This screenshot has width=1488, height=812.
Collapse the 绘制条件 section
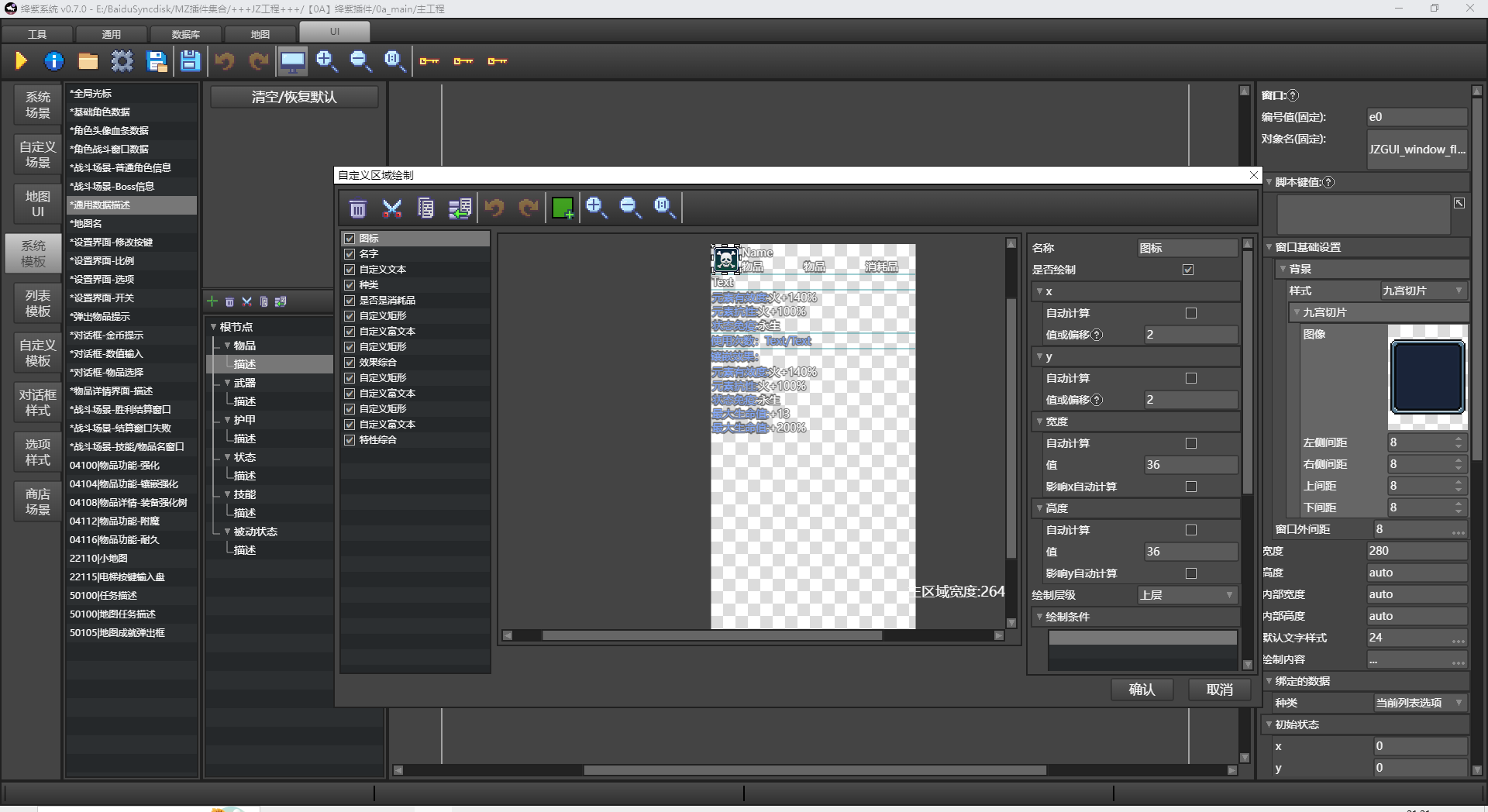pos(1040,617)
